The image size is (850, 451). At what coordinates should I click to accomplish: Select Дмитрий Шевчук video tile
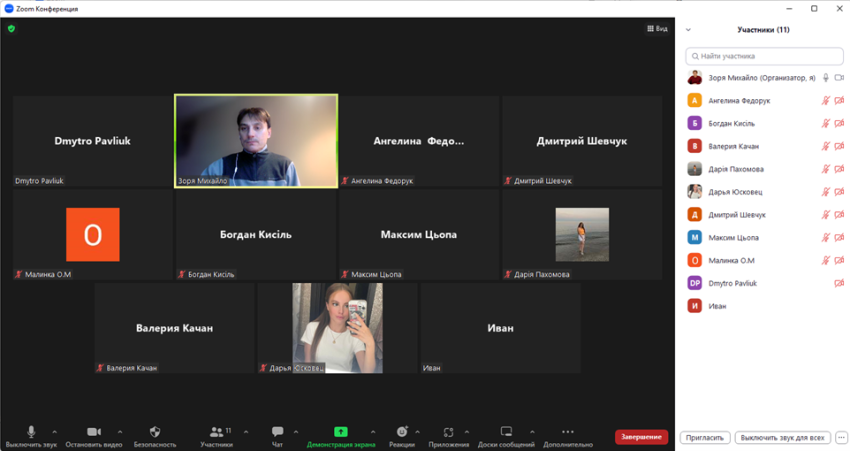click(582, 141)
